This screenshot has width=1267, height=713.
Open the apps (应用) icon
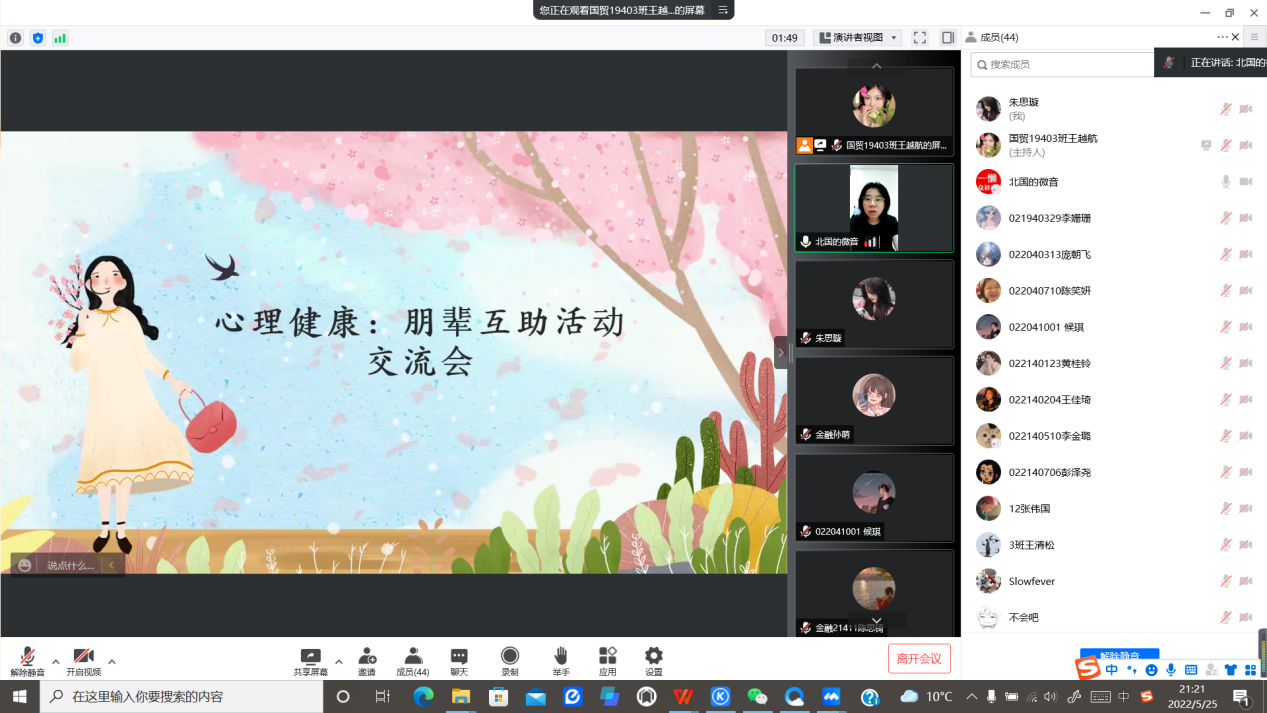(x=607, y=658)
